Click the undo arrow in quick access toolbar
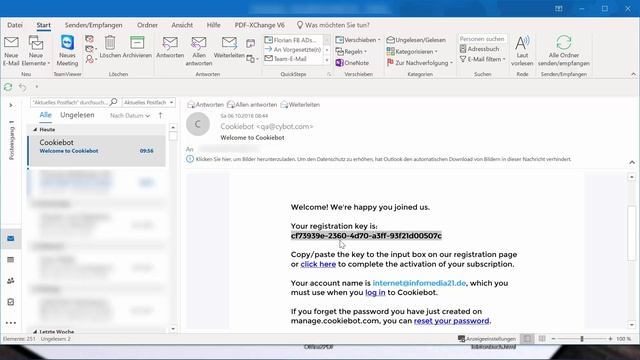Screen dimensions: 640x360 tap(22, 87)
